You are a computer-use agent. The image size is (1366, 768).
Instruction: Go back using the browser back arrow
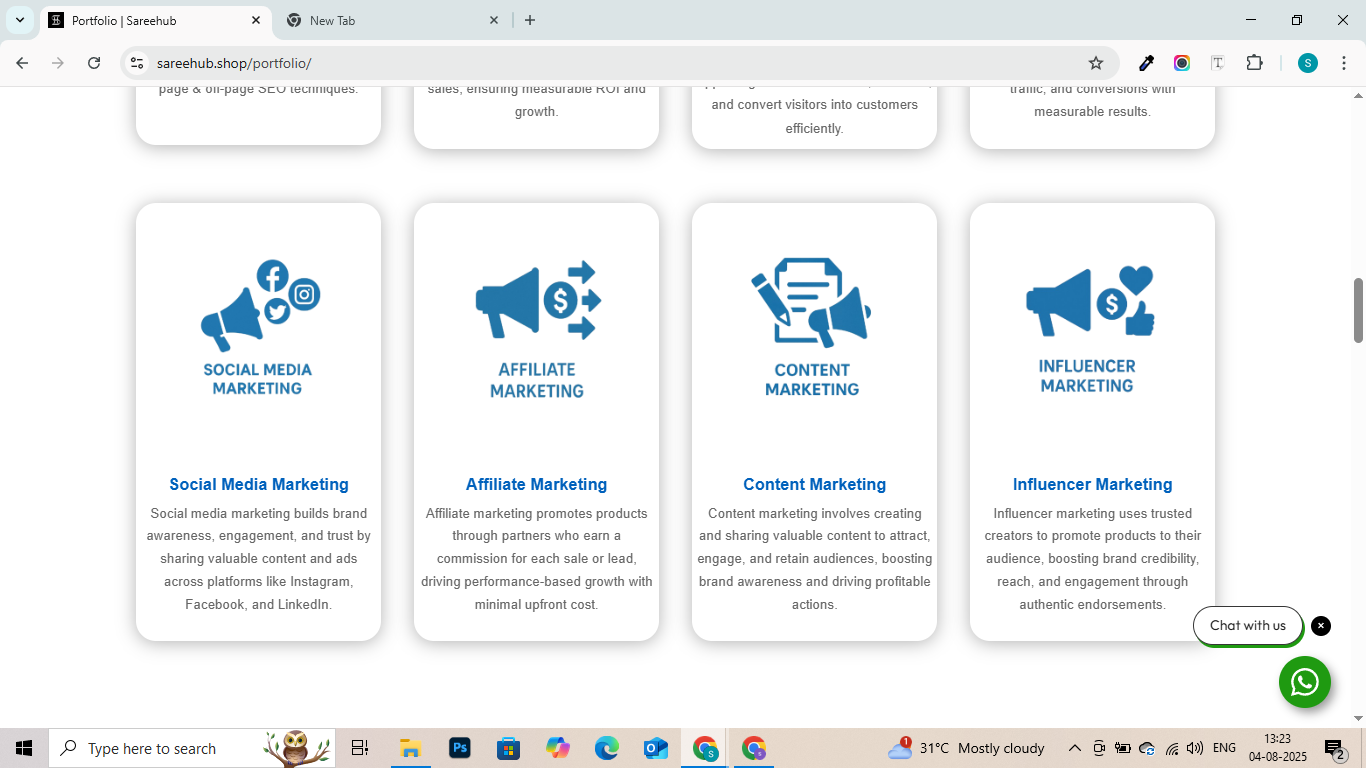coord(22,63)
